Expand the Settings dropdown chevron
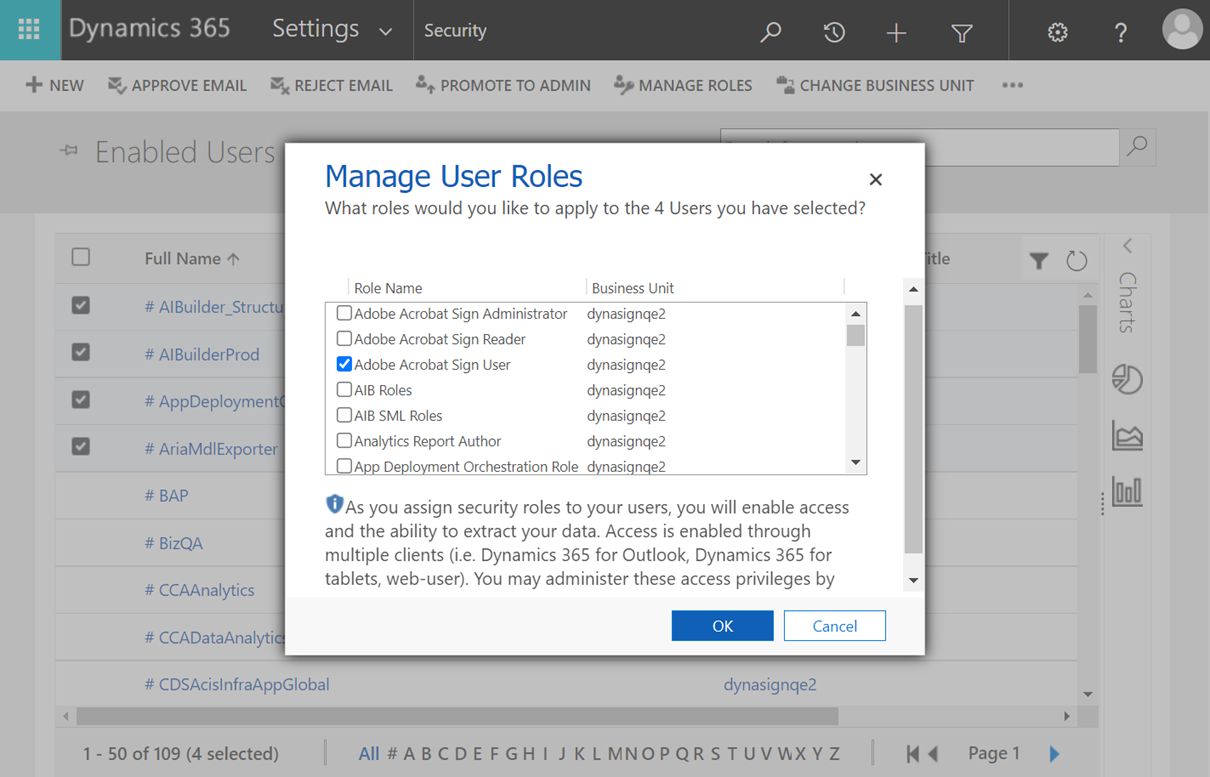This screenshot has height=777, width=1210. point(385,32)
